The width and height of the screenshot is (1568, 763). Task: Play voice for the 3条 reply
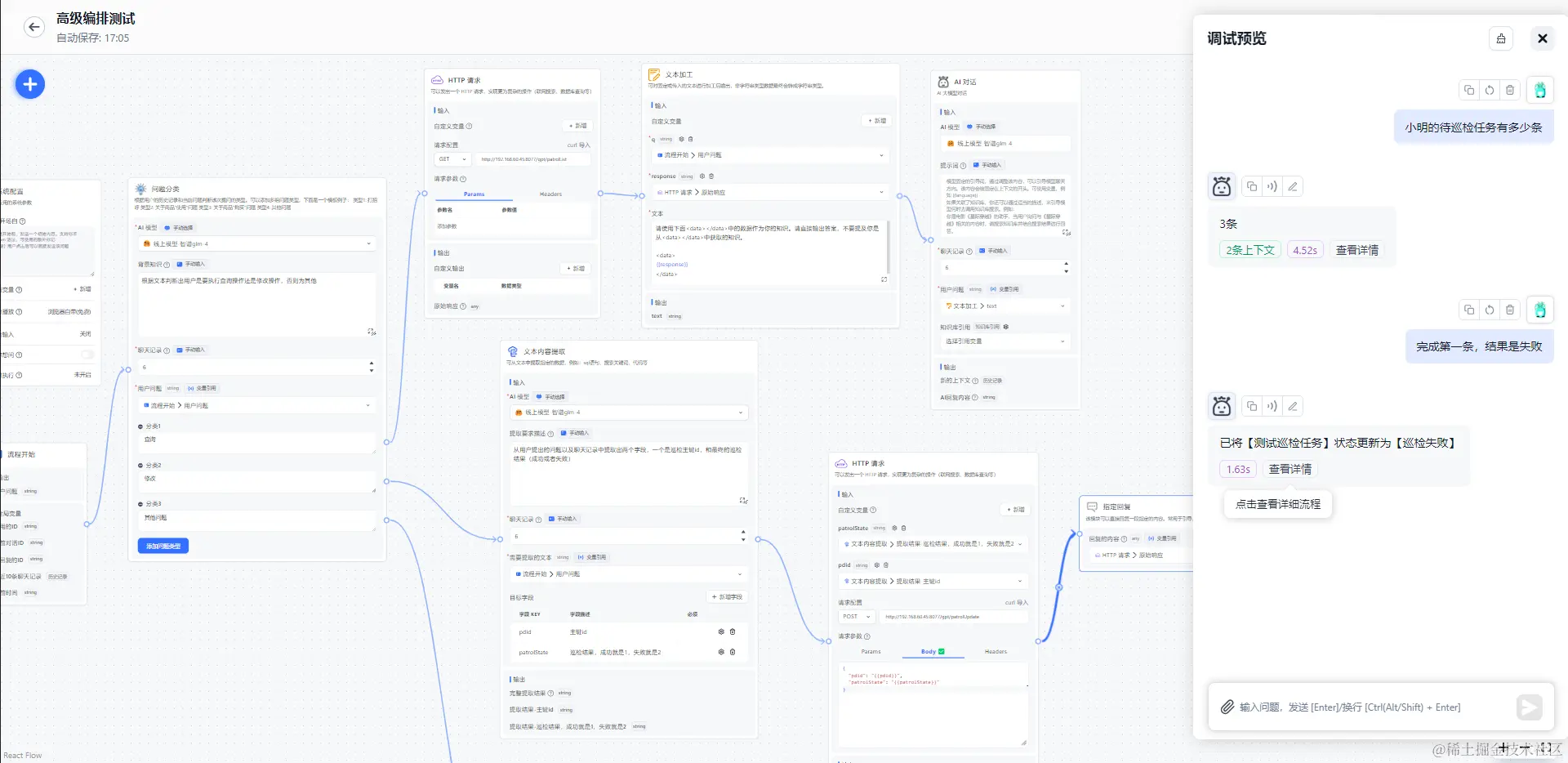[1272, 187]
